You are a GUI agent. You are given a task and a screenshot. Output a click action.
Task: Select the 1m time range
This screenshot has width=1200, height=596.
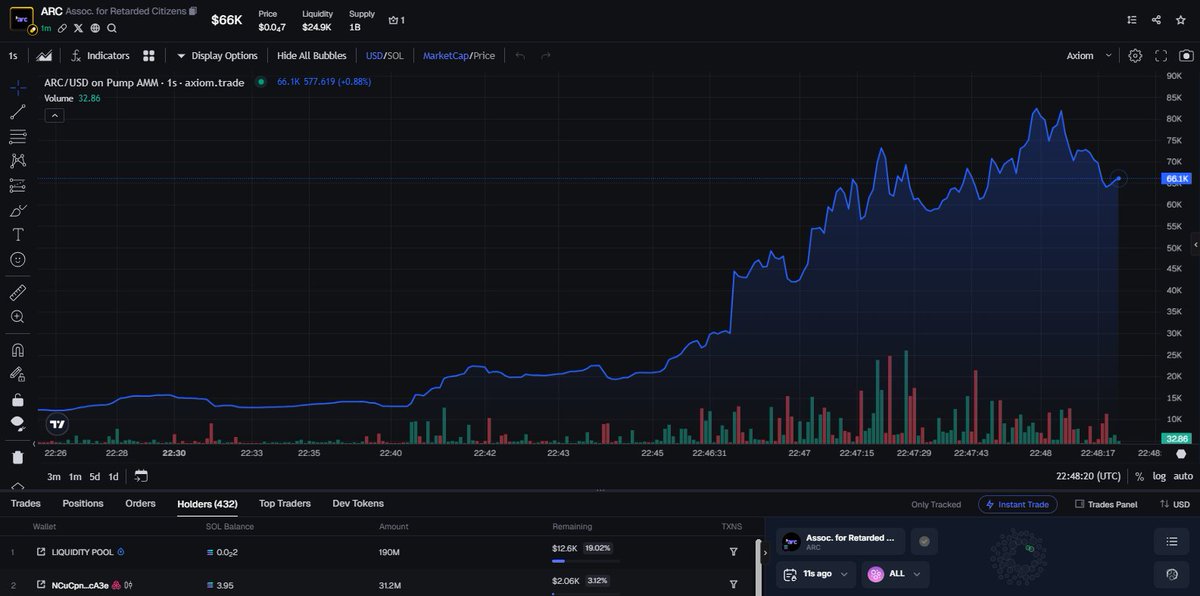[x=75, y=476]
